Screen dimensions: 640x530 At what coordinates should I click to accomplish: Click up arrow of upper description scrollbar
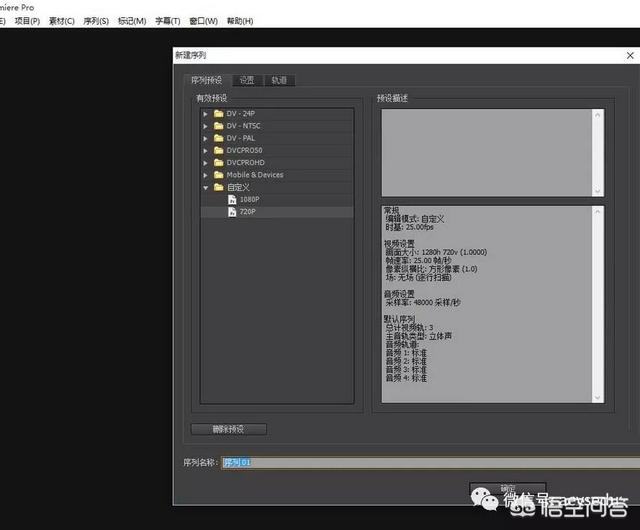[598, 115]
